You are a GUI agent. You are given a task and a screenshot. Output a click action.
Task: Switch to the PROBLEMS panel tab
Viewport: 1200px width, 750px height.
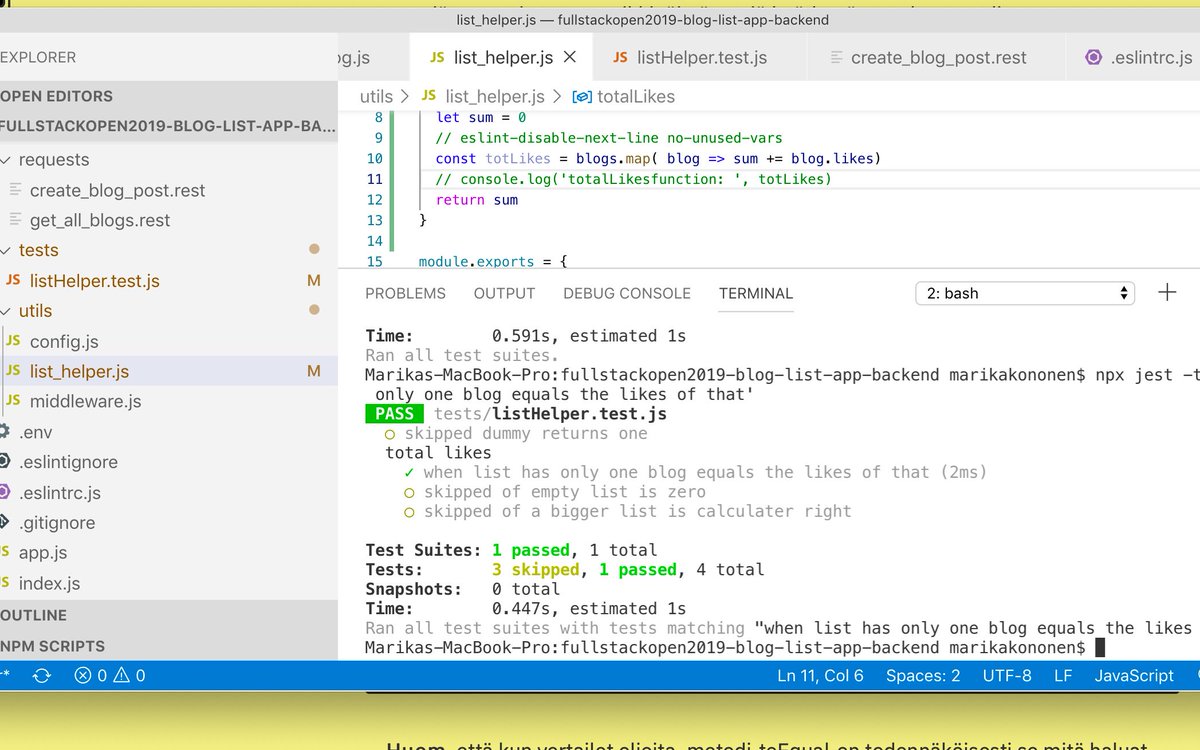405,293
